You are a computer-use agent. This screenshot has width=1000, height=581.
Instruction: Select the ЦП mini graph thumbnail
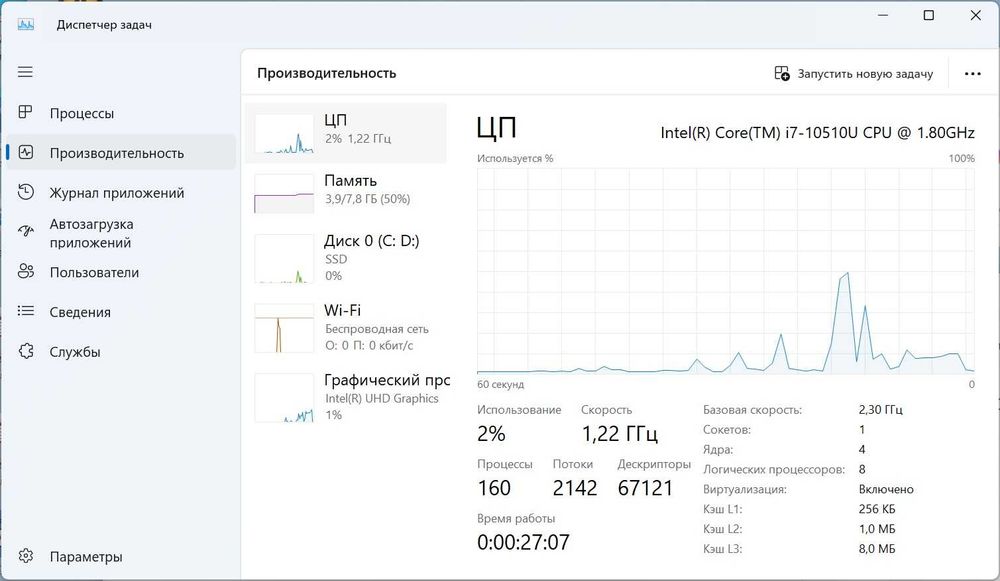click(284, 134)
